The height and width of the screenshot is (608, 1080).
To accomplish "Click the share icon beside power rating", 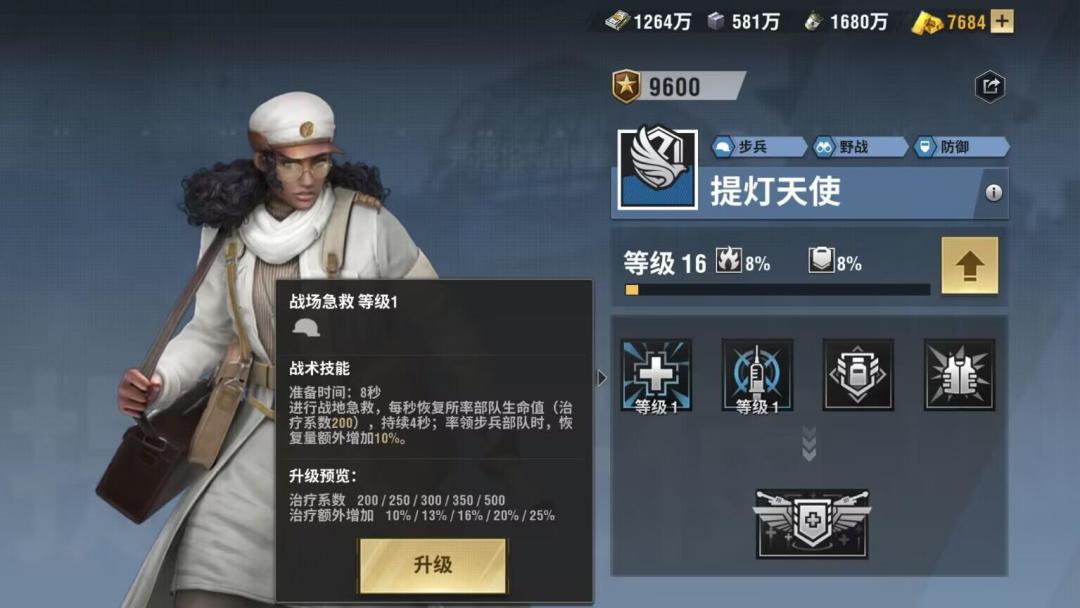I will 990,87.
